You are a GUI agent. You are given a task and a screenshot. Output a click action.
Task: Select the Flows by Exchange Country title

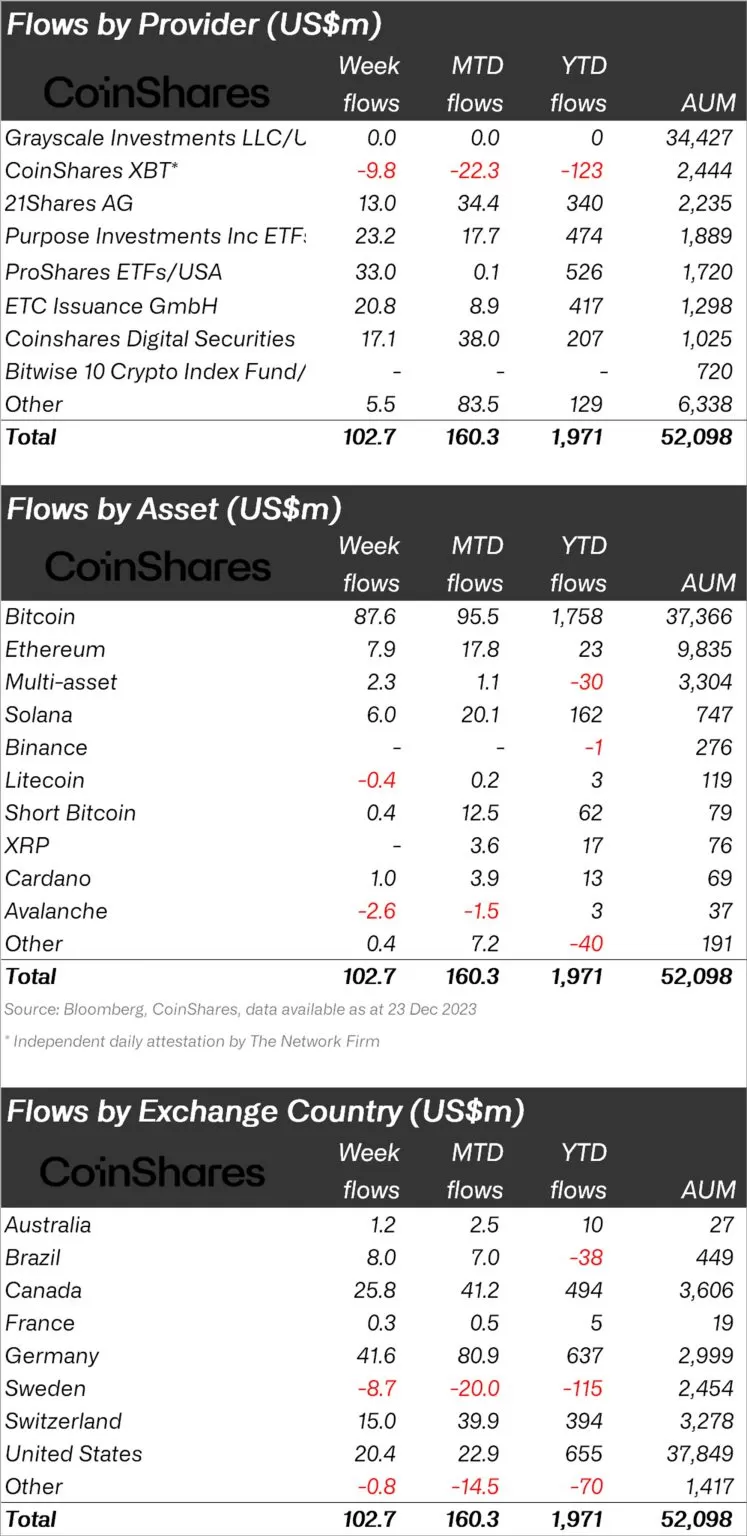pyautogui.click(x=266, y=1110)
